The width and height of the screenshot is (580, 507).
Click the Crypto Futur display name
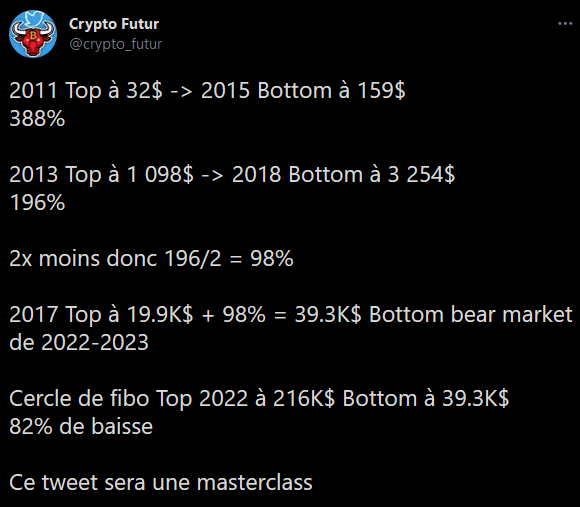[x=114, y=24]
